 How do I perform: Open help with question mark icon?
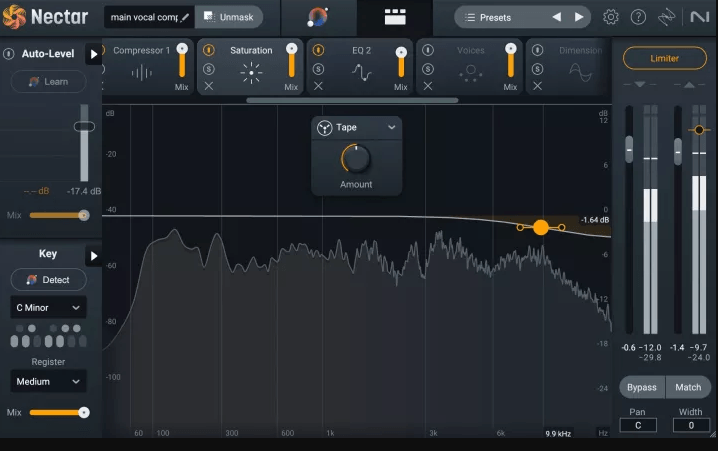coord(638,17)
